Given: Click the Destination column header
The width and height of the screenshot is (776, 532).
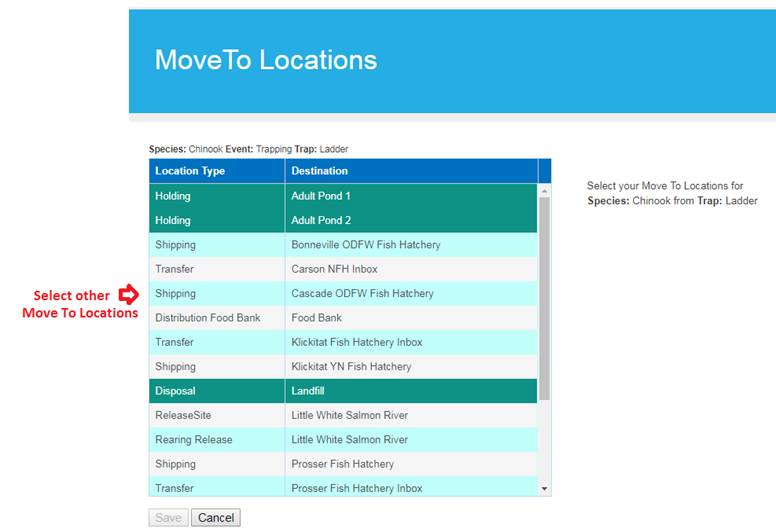Looking at the screenshot, I should pos(411,171).
